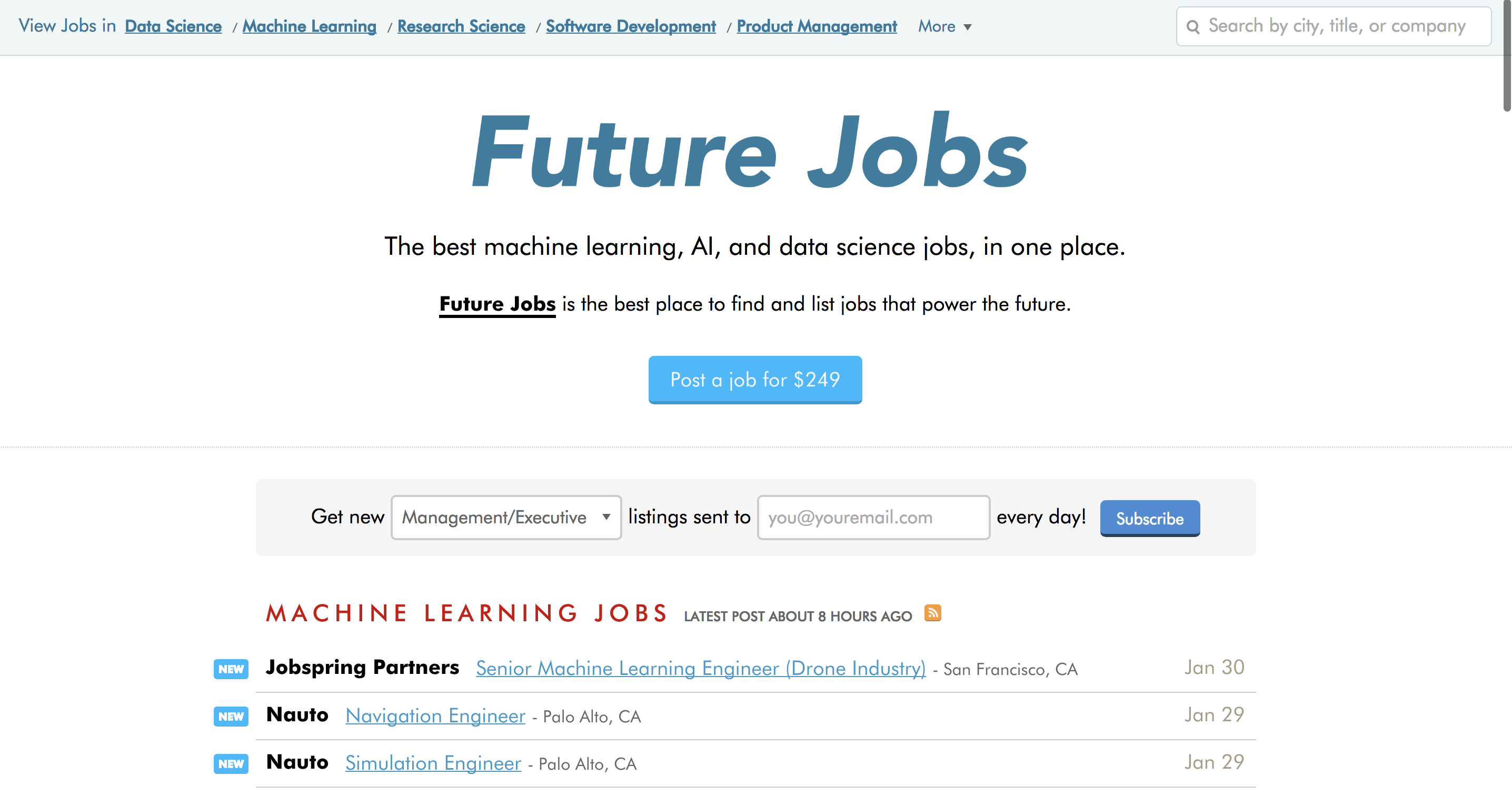Screen dimensions: 1512x795
Task: Open the Machine Learning jobs section
Action: pyautogui.click(x=310, y=26)
